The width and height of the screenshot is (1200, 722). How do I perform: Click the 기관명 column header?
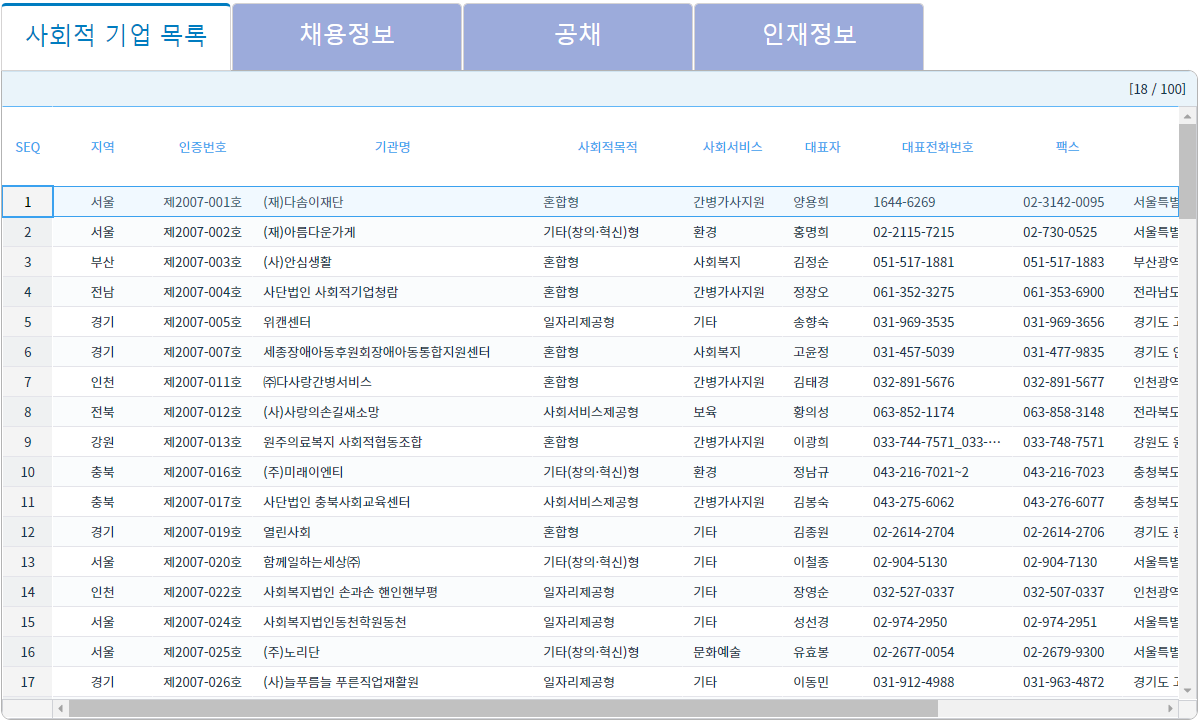pos(393,147)
